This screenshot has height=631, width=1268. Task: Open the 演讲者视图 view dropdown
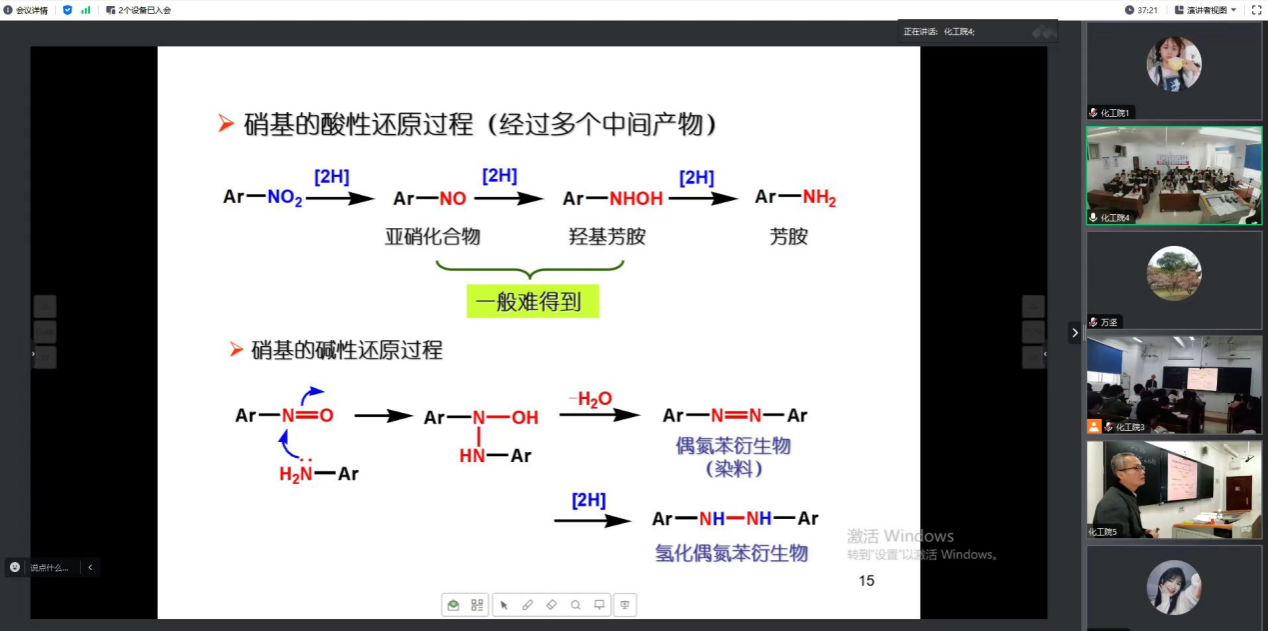click(x=1211, y=10)
